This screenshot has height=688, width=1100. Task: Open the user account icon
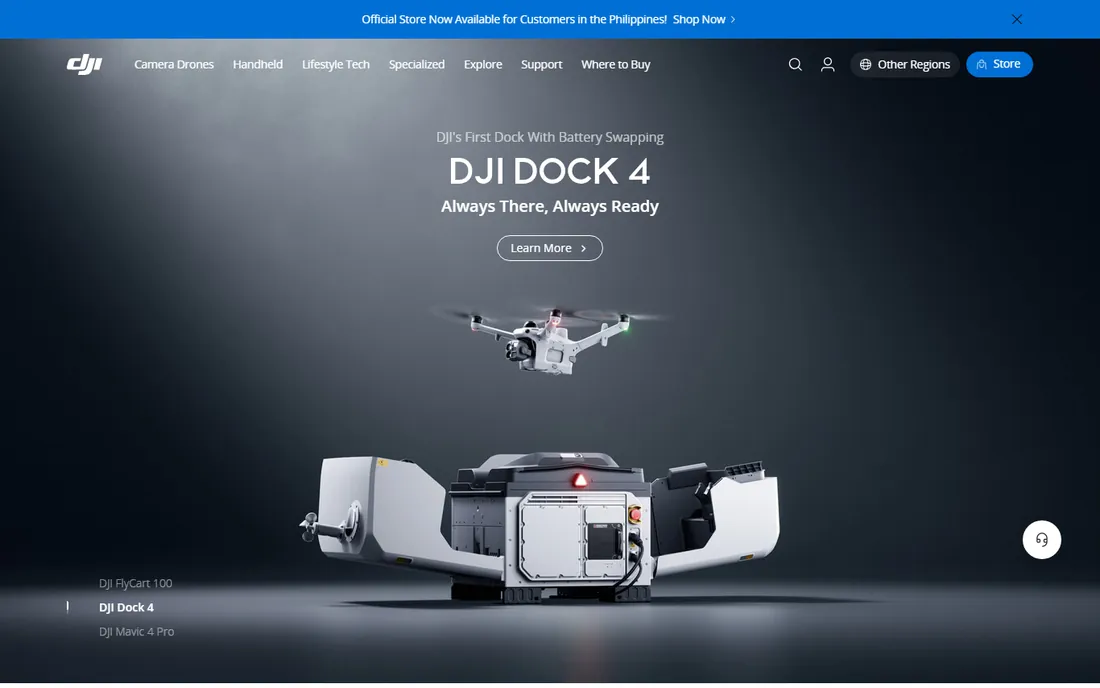tap(828, 65)
